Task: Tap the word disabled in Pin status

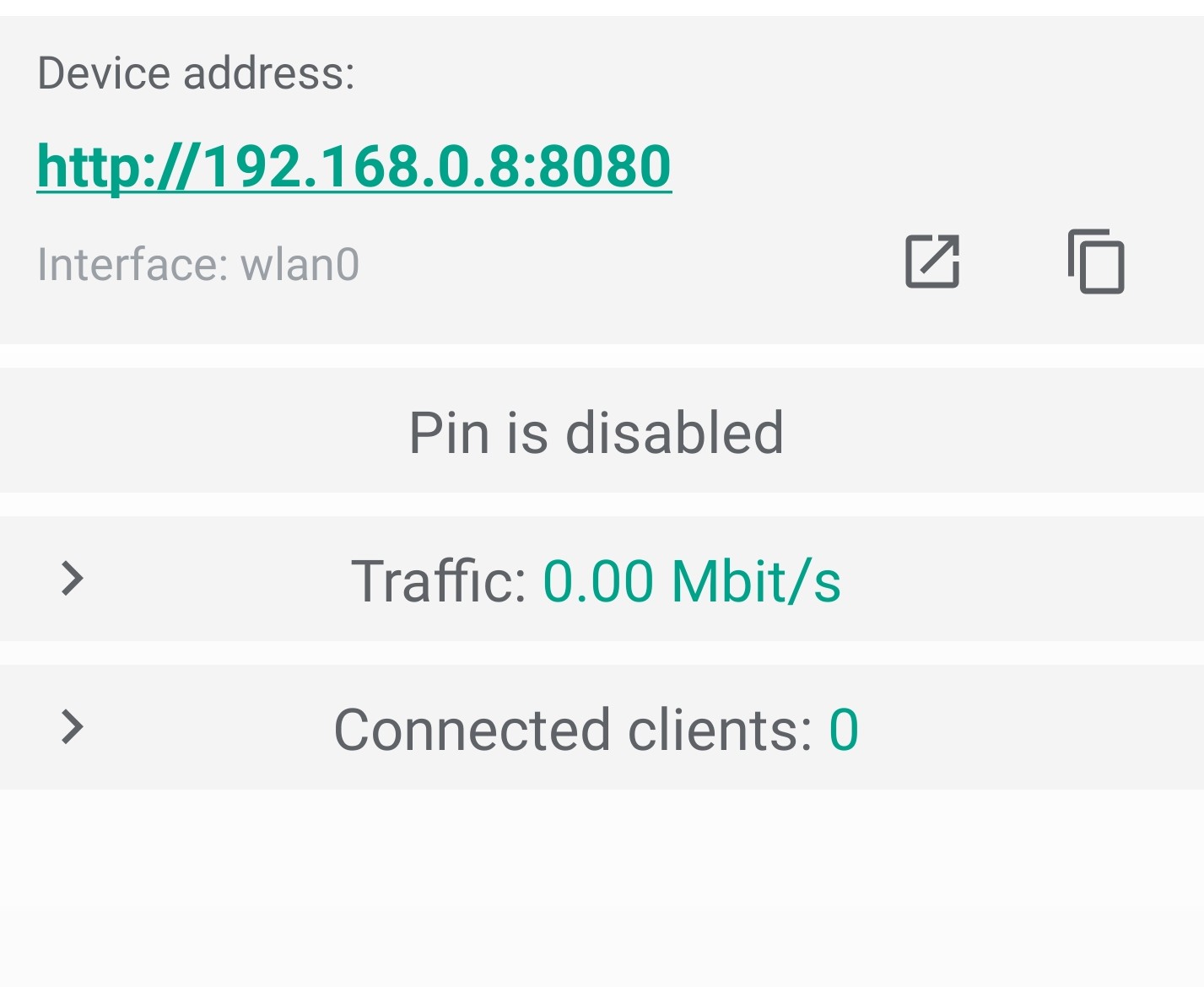Action: (x=674, y=433)
